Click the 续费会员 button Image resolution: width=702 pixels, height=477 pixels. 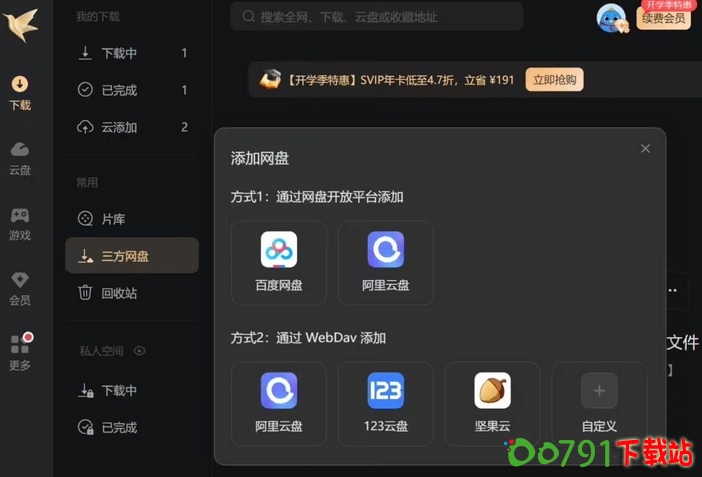pyautogui.click(x=663, y=18)
